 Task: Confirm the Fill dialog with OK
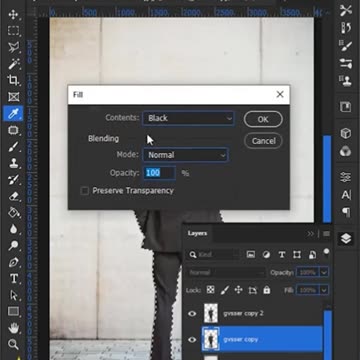[x=263, y=119]
